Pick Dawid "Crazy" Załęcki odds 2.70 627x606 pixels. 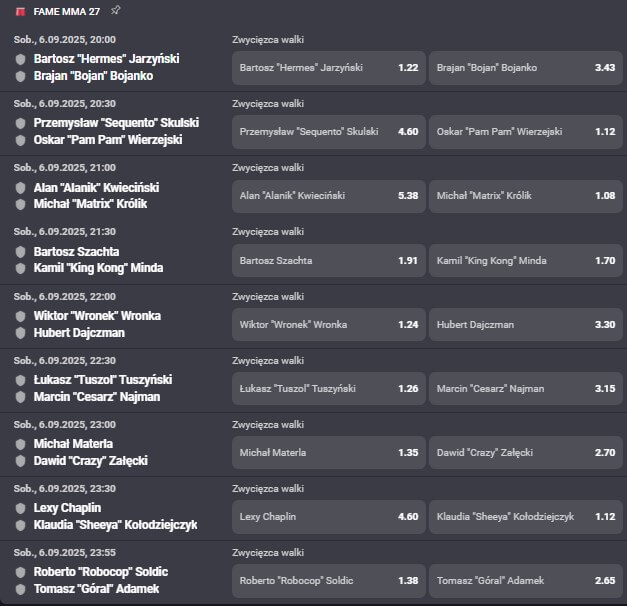[525, 452]
